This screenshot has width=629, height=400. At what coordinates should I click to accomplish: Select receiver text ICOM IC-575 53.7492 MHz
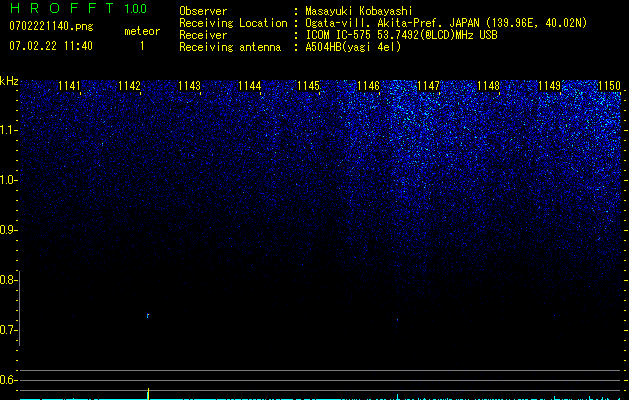401,35
